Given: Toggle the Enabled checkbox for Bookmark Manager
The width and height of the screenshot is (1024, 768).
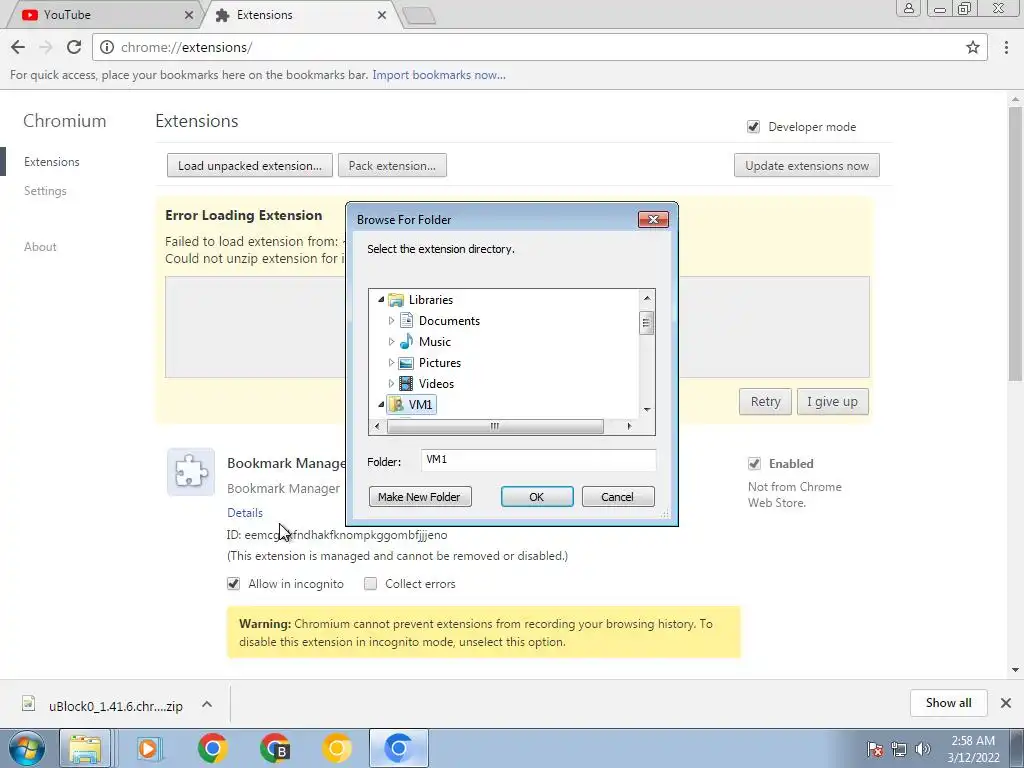Looking at the screenshot, I should [x=754, y=464].
